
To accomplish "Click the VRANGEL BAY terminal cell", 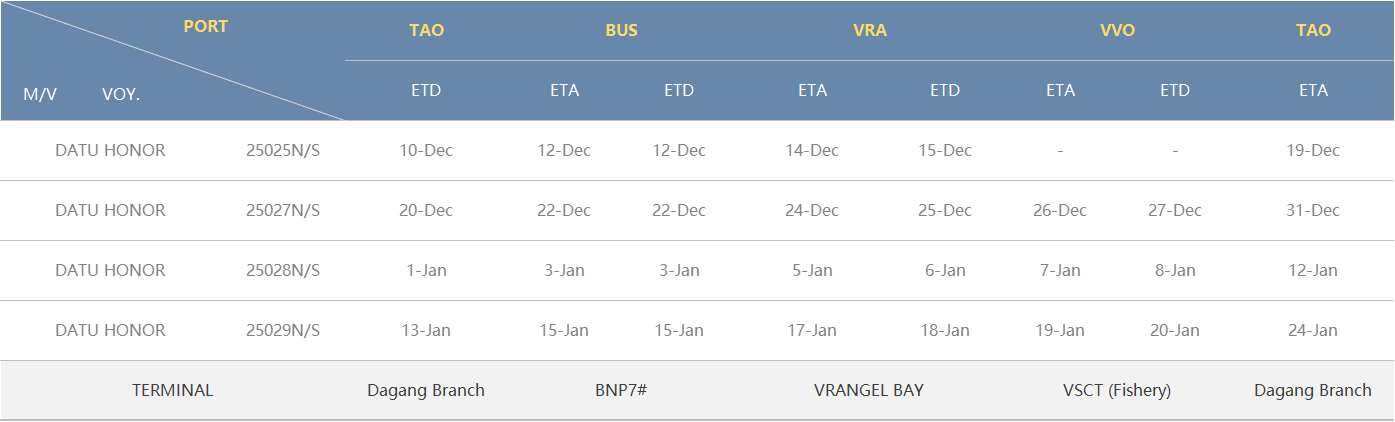I will coord(869,390).
